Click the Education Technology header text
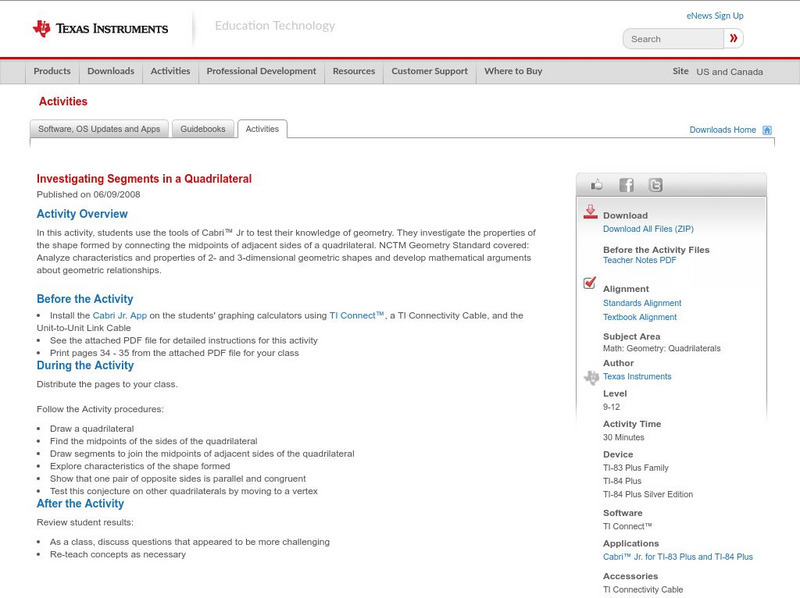Image resolution: width=800 pixels, height=598 pixels. click(x=275, y=26)
